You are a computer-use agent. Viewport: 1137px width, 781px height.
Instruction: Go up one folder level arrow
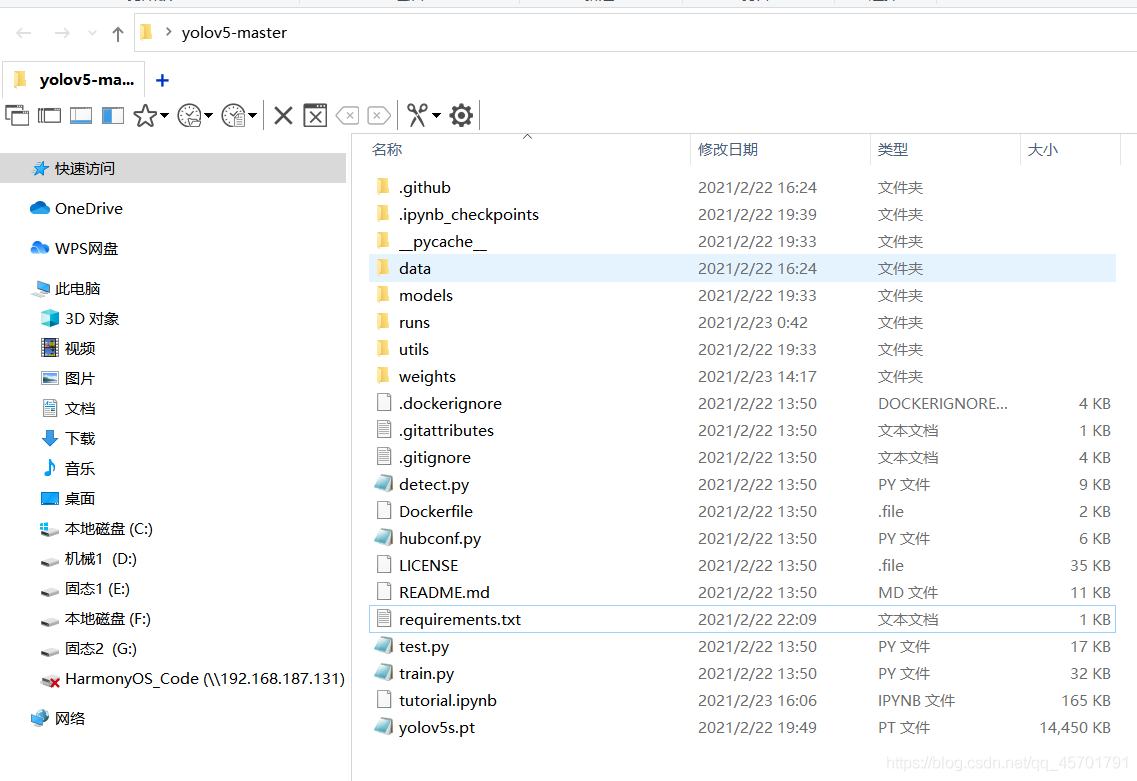coord(118,33)
